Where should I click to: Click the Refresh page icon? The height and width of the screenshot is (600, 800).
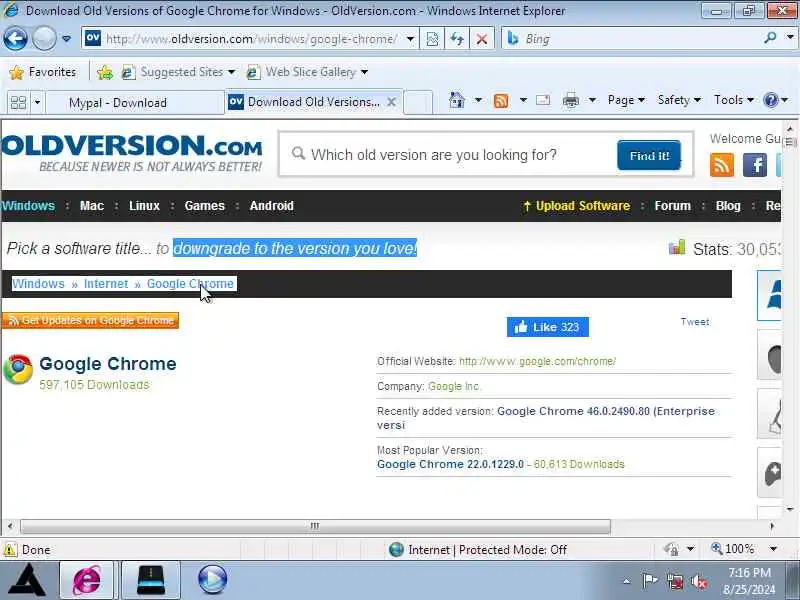tap(457, 39)
